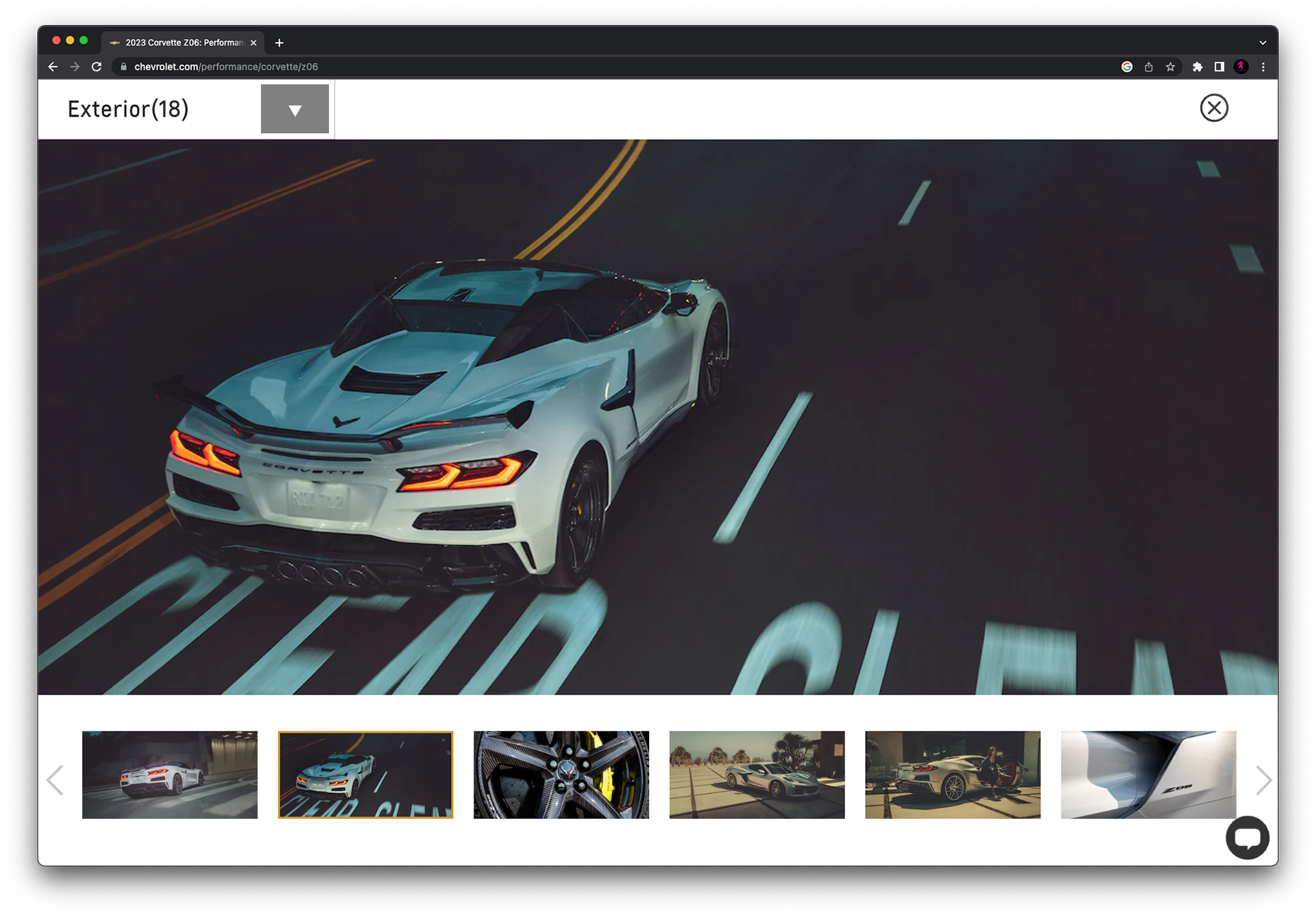Open the profile avatar menu
This screenshot has height=916, width=1316.
coord(1241,67)
